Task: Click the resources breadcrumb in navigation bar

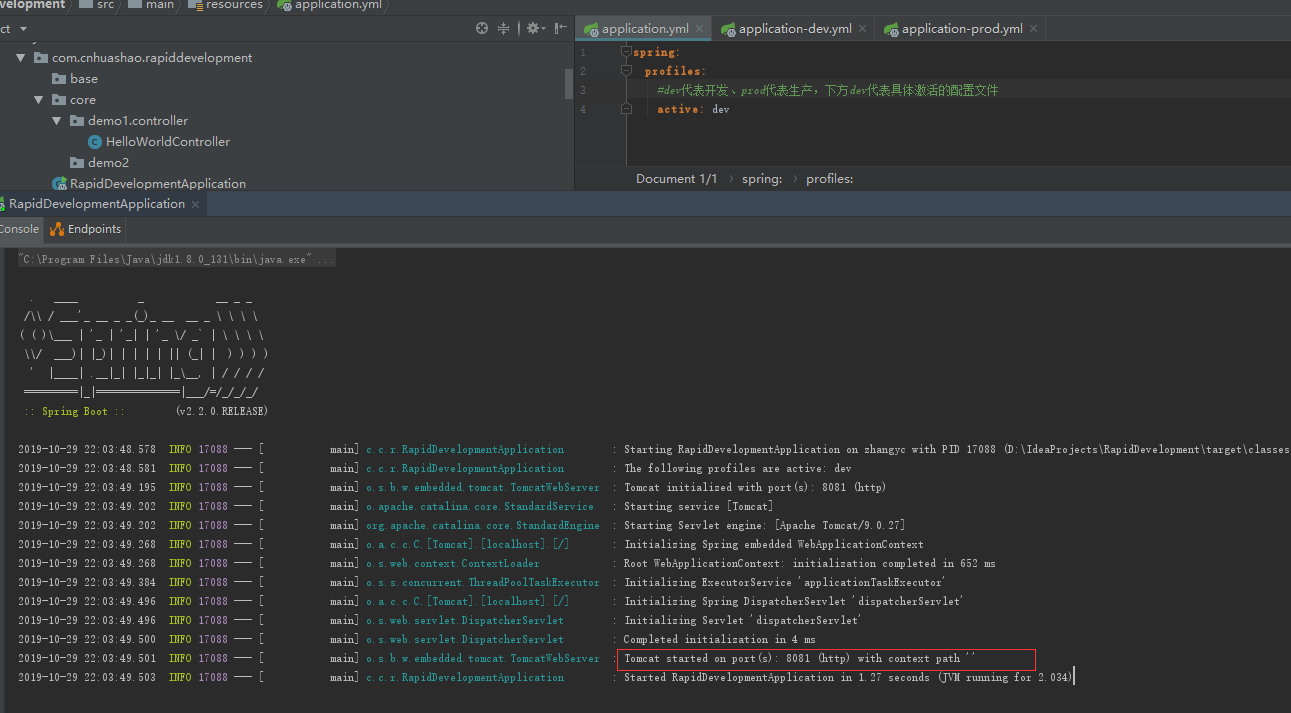Action: click(x=234, y=5)
